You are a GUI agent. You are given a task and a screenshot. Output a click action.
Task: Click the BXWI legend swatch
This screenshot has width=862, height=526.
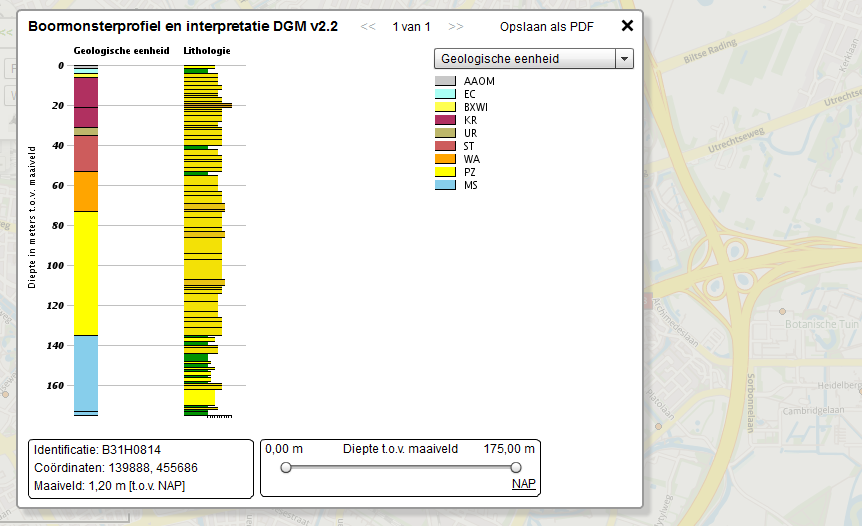(x=445, y=107)
